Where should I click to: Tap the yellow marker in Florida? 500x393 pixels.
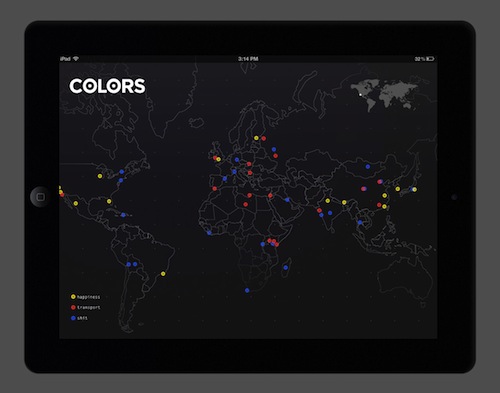[x=109, y=201]
